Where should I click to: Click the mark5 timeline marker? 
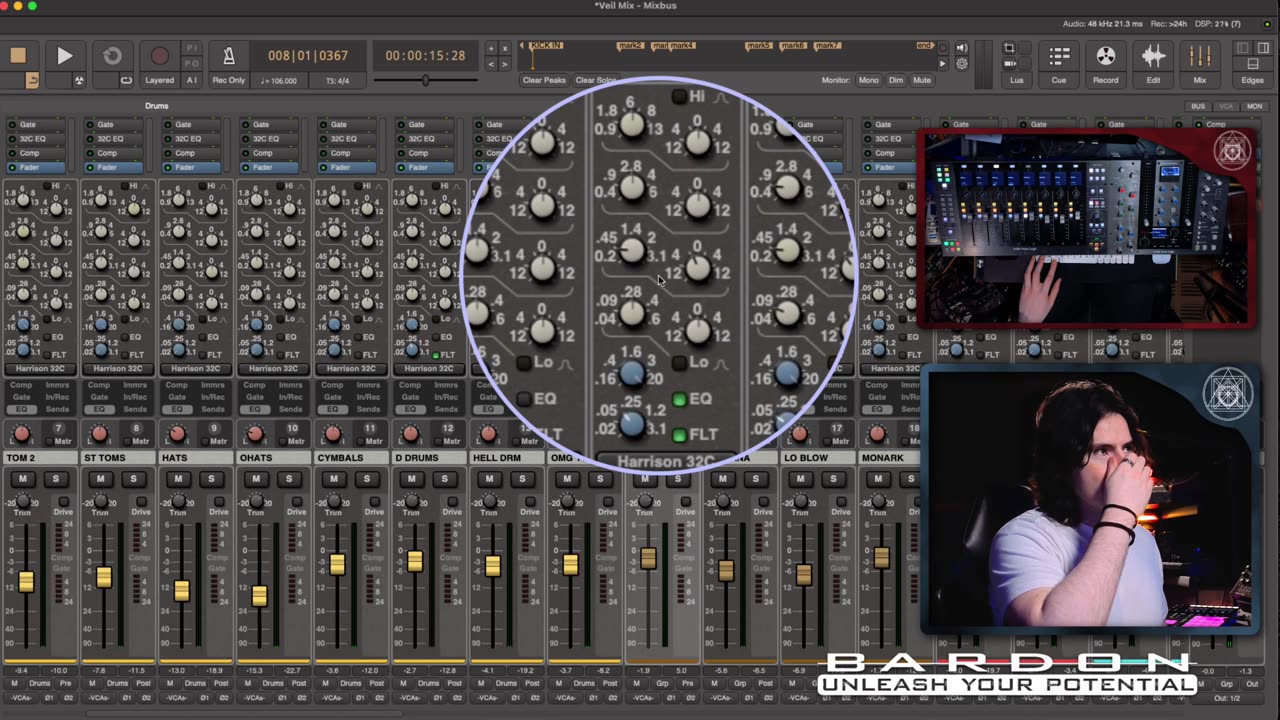point(760,46)
